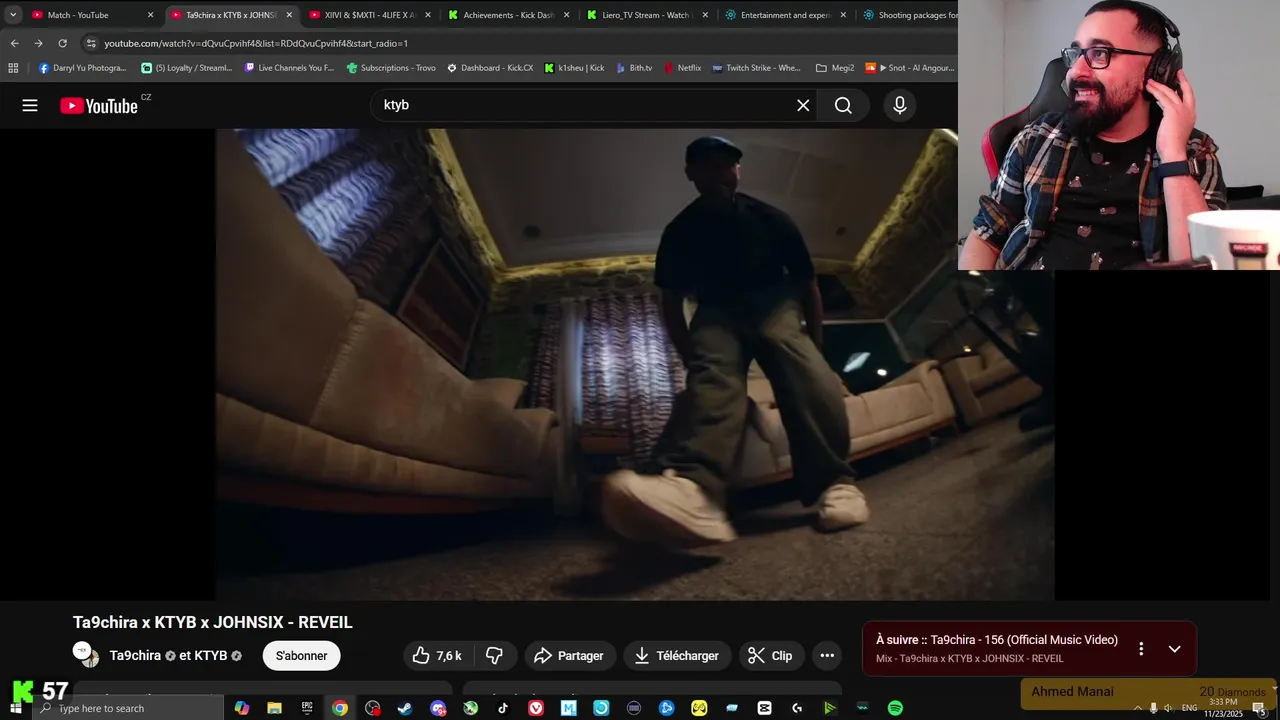Screen dimensions: 1280x720
Task: Open the Ta9chira channel name link
Action: point(135,656)
